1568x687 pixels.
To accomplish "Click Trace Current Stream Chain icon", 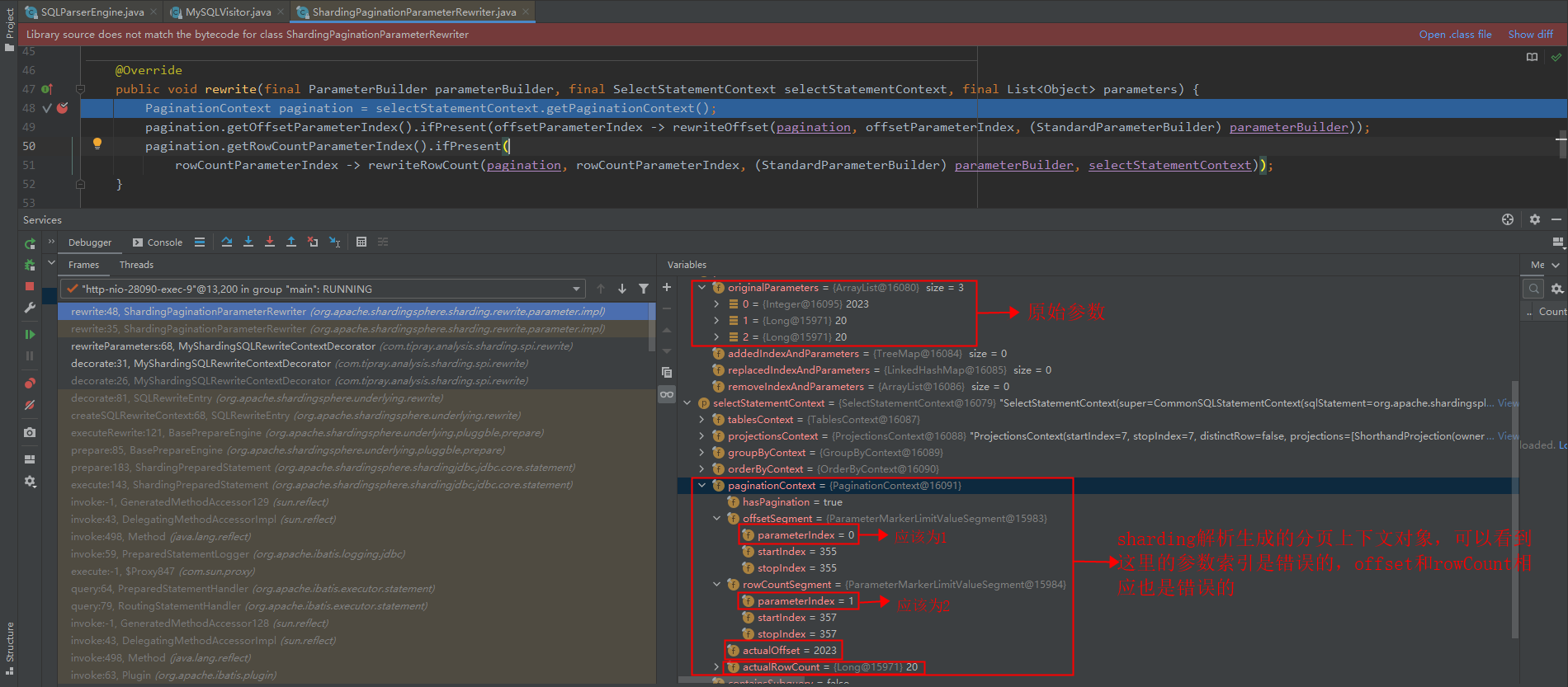I will tap(383, 242).
